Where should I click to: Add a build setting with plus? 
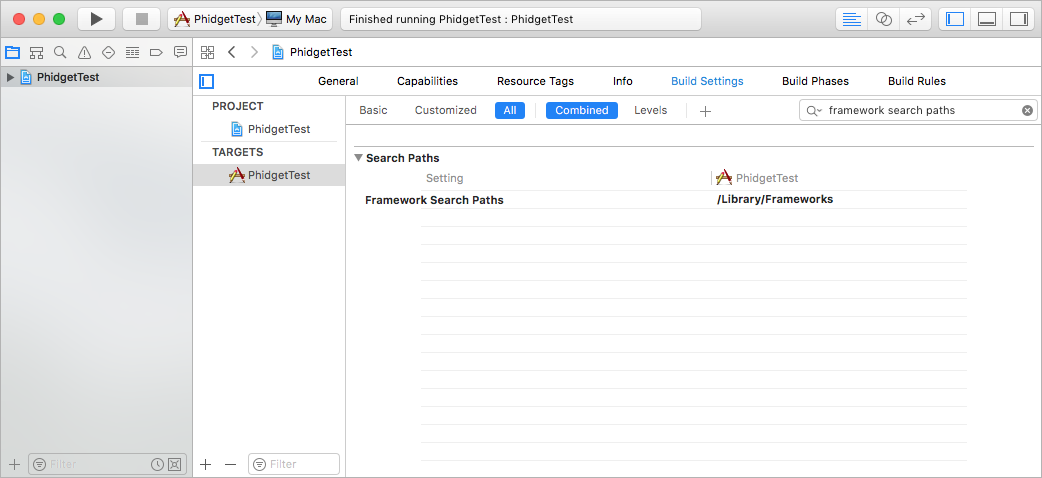coord(705,111)
